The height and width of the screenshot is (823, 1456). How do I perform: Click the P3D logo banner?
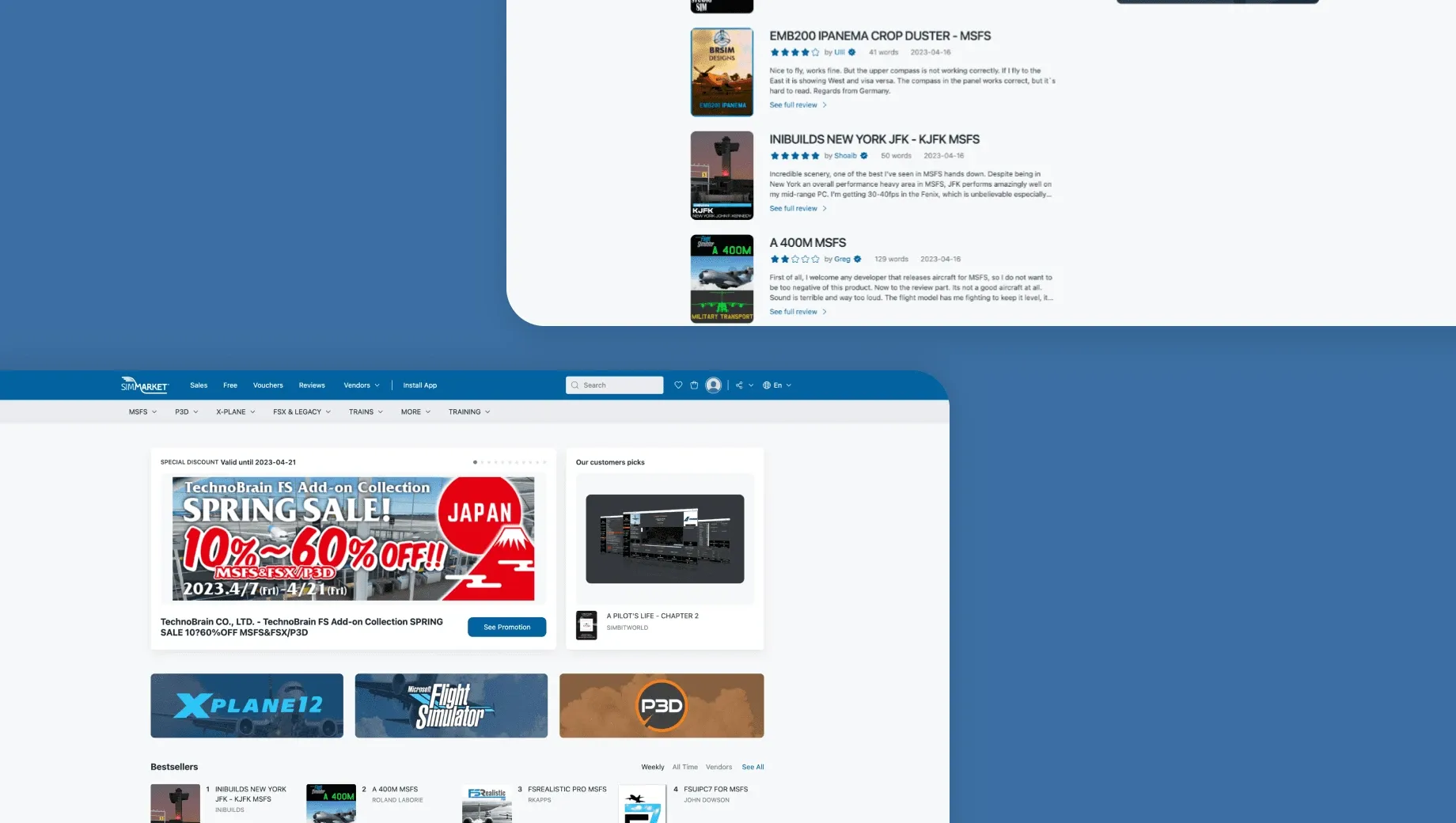[662, 706]
